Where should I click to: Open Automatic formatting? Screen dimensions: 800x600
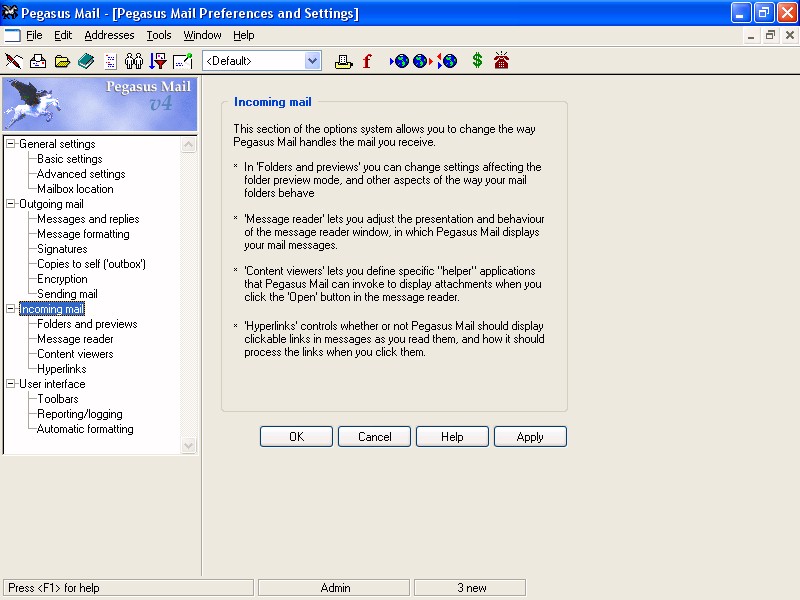point(85,429)
